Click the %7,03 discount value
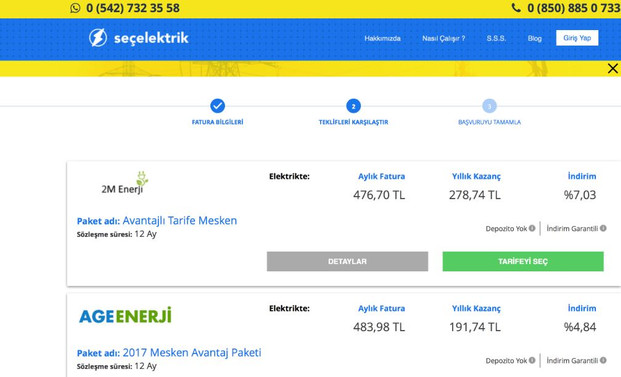The width and height of the screenshot is (621, 377). click(580, 195)
